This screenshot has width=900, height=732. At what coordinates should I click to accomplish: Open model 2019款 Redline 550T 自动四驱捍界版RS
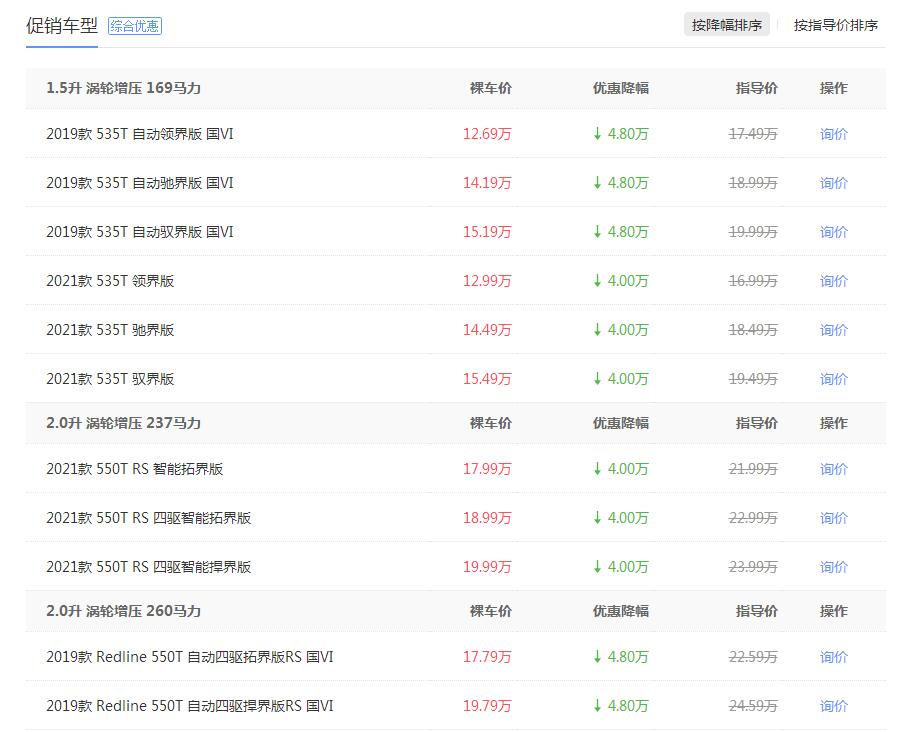coord(189,706)
